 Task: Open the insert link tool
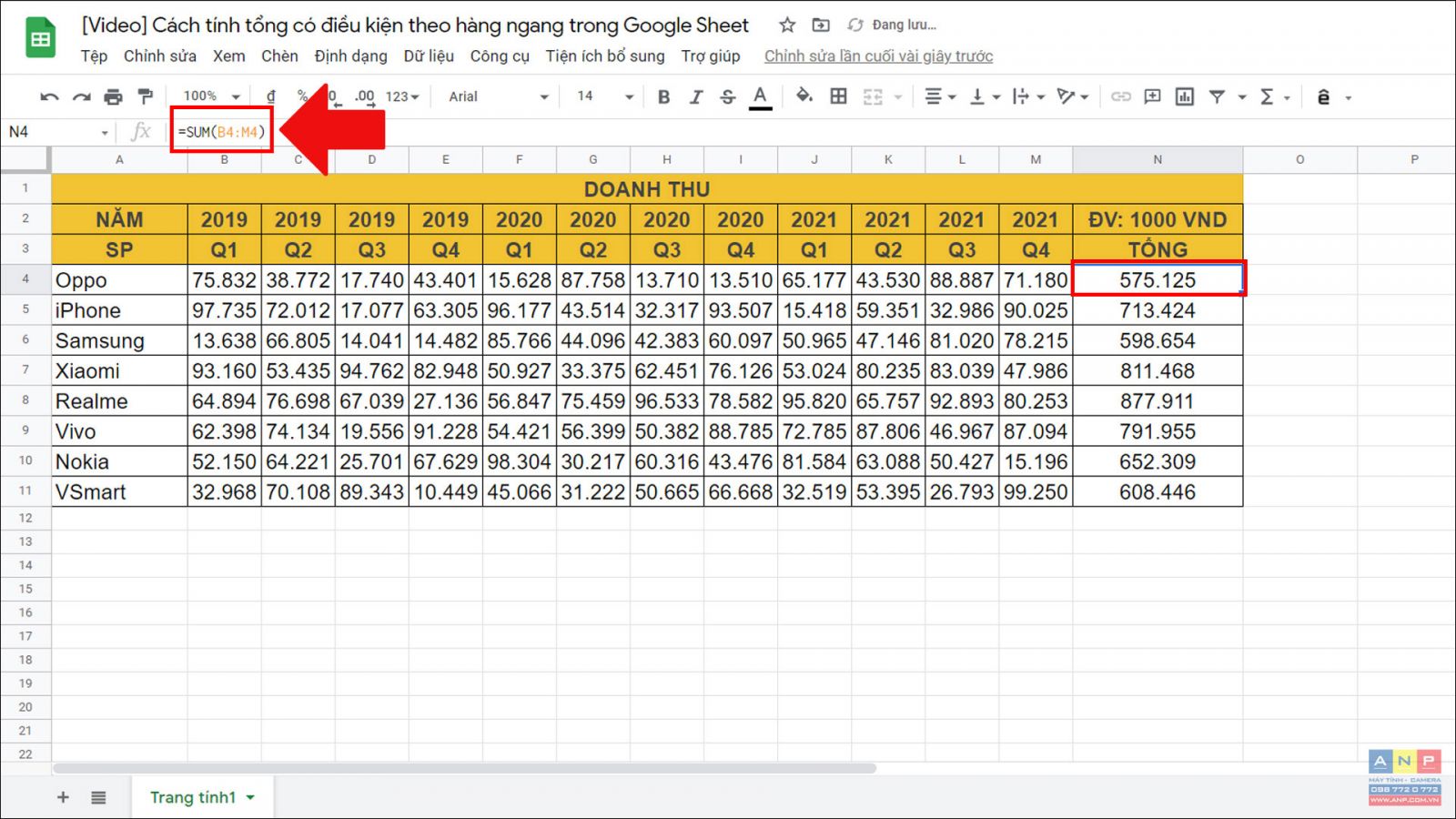pyautogui.click(x=1121, y=96)
